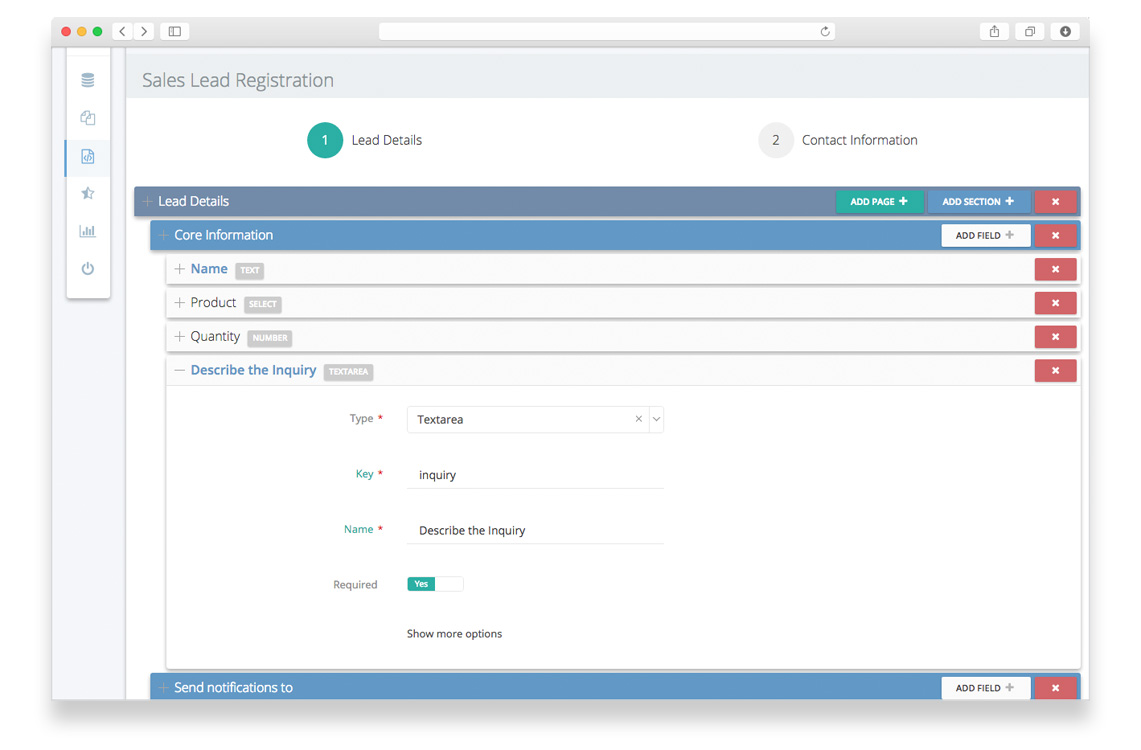Open the bar chart reports icon
1141x750 pixels.
point(88,231)
